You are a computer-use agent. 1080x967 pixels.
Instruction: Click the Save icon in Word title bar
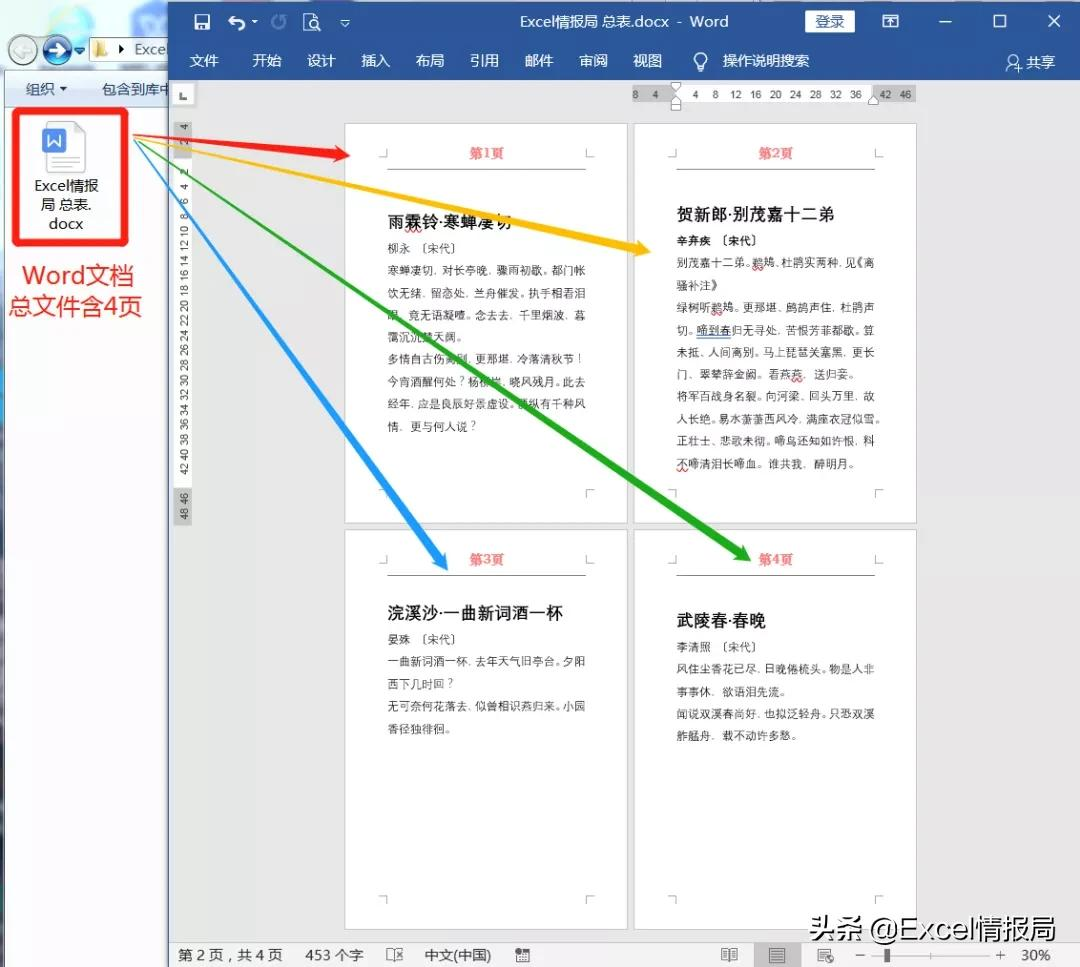[202, 22]
